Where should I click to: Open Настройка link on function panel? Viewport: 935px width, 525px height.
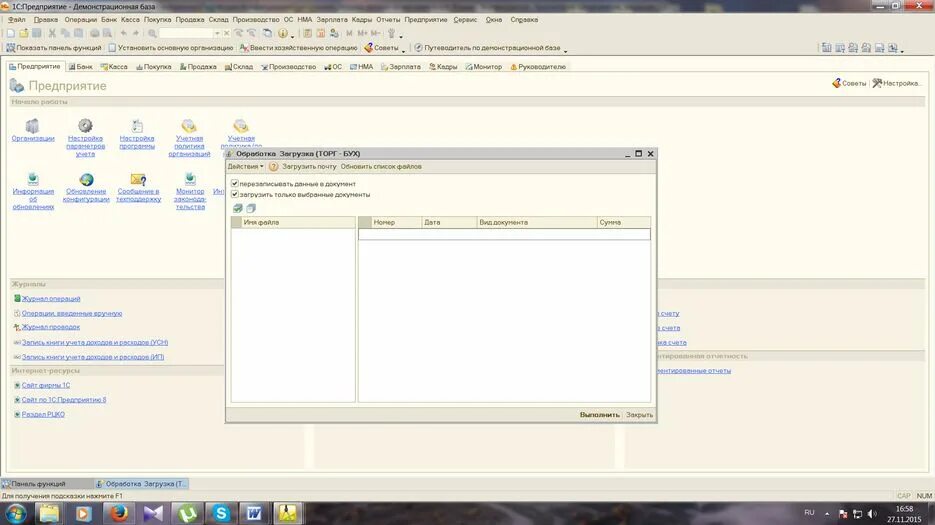(x=897, y=84)
